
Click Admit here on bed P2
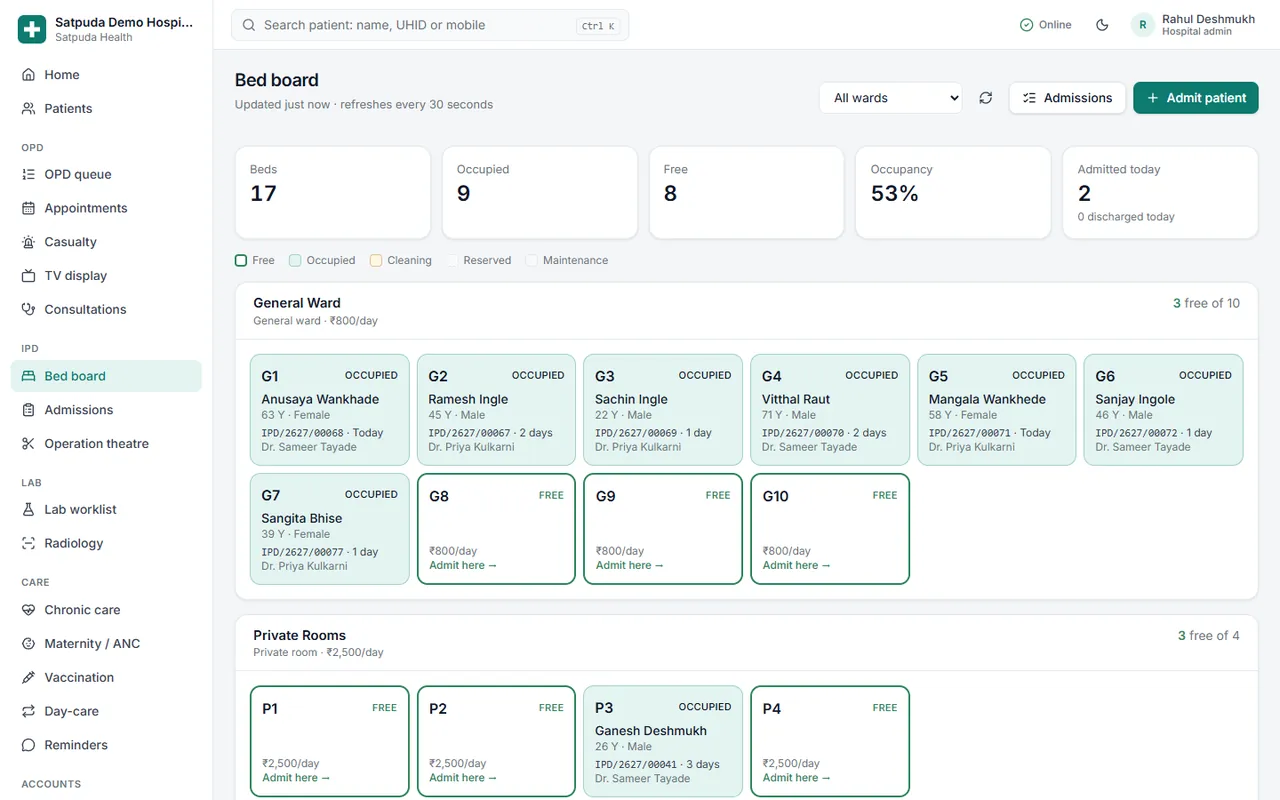click(x=463, y=778)
